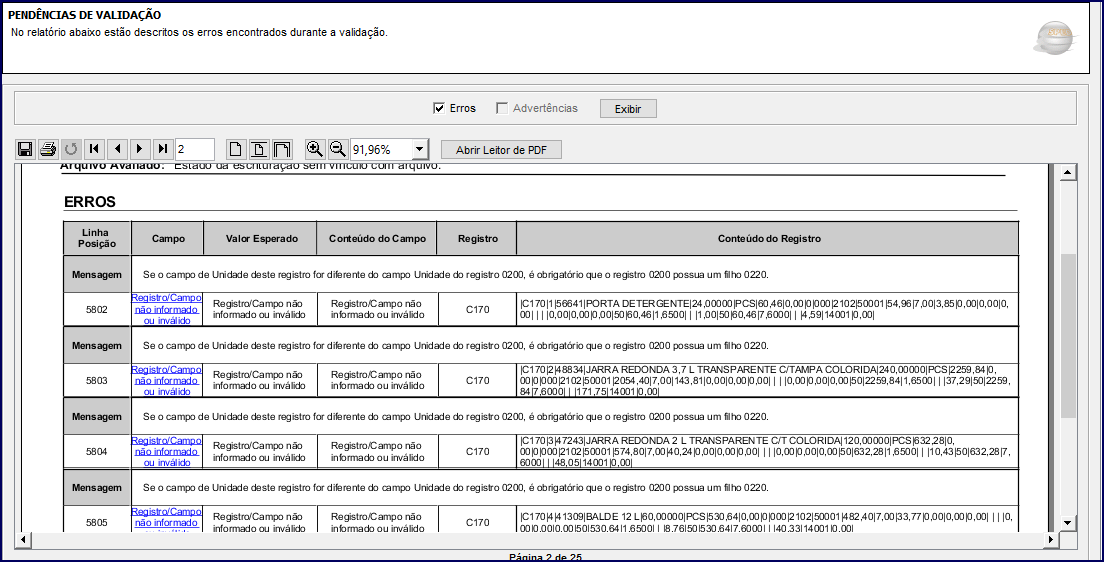Open Registro/Campo link for line 5803
The height and width of the screenshot is (562, 1104).
[x=167, y=380]
